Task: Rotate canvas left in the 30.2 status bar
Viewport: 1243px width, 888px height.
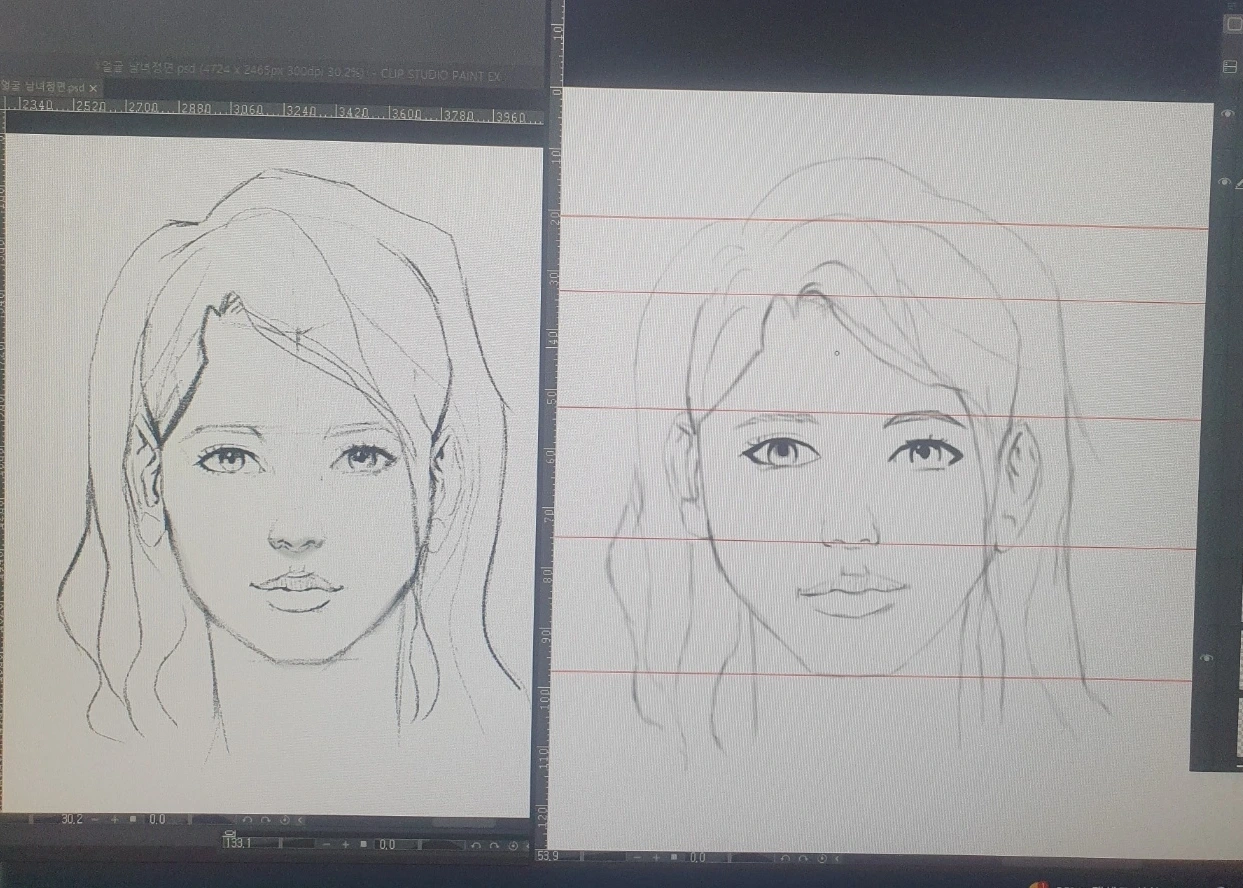Action: point(247,820)
